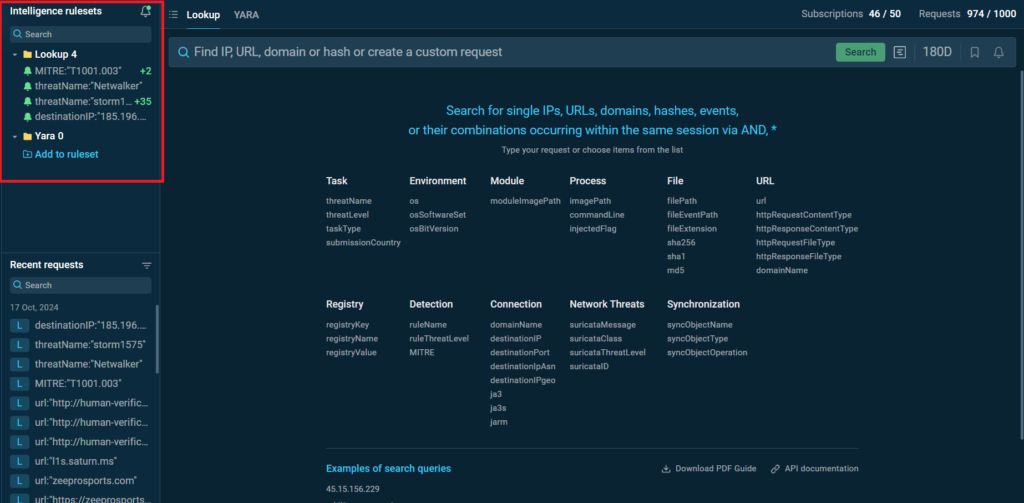1024x503 pixels.
Task: Click the Recent requests list scrollbar
Action: point(156,340)
